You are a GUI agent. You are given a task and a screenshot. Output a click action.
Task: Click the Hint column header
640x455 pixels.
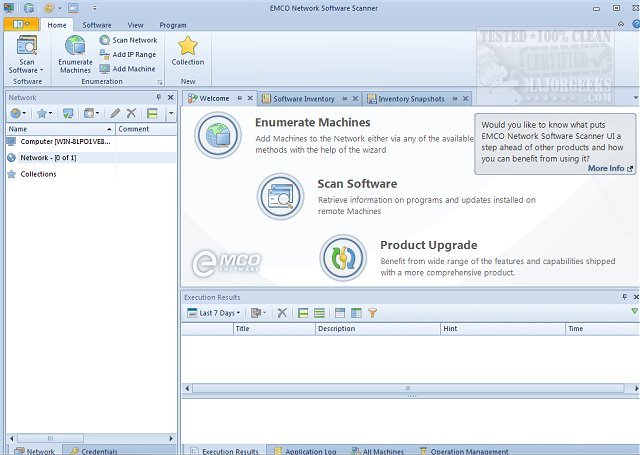(502, 328)
